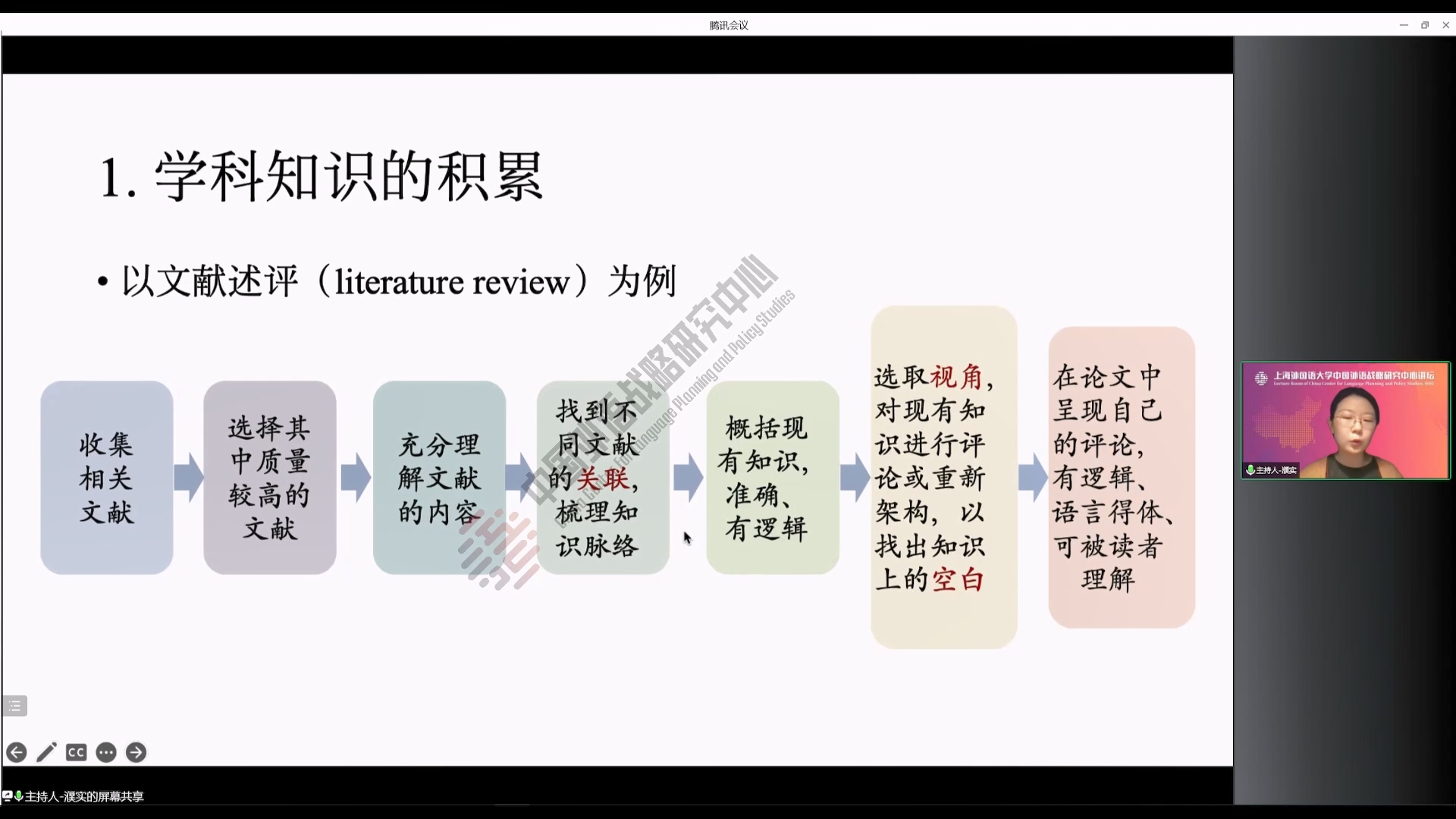Open the more options ellipsis menu
Screen dimensions: 1456x819
tap(106, 752)
